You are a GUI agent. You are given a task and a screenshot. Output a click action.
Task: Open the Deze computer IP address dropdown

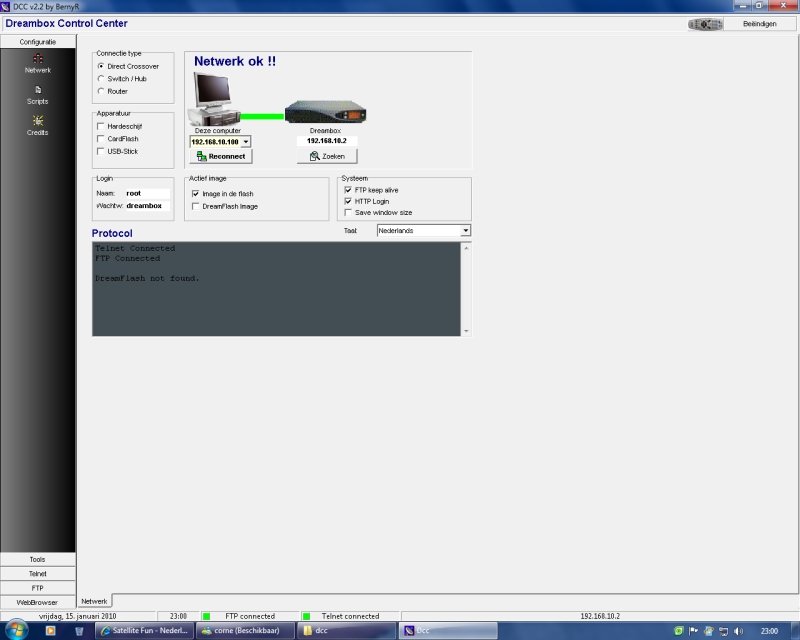[x=246, y=142]
